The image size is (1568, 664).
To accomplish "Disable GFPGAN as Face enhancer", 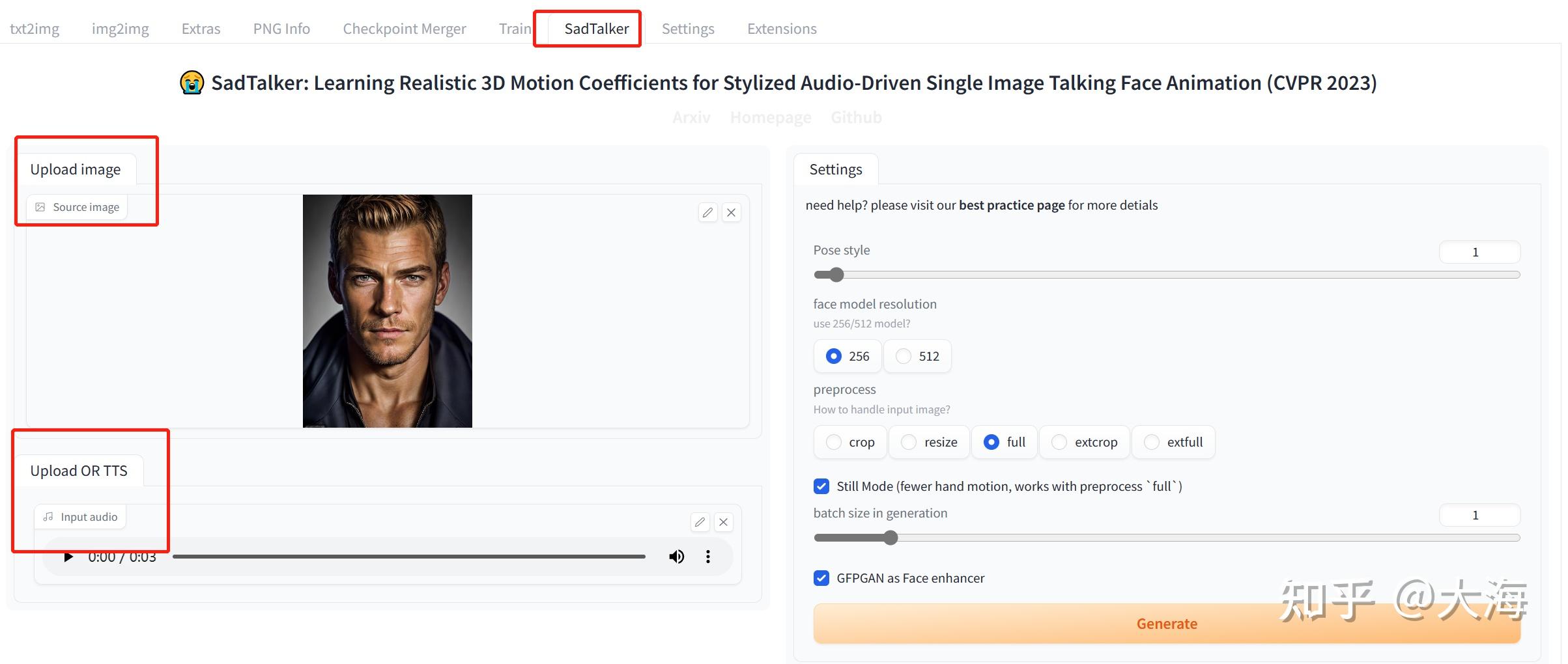I will [821, 578].
